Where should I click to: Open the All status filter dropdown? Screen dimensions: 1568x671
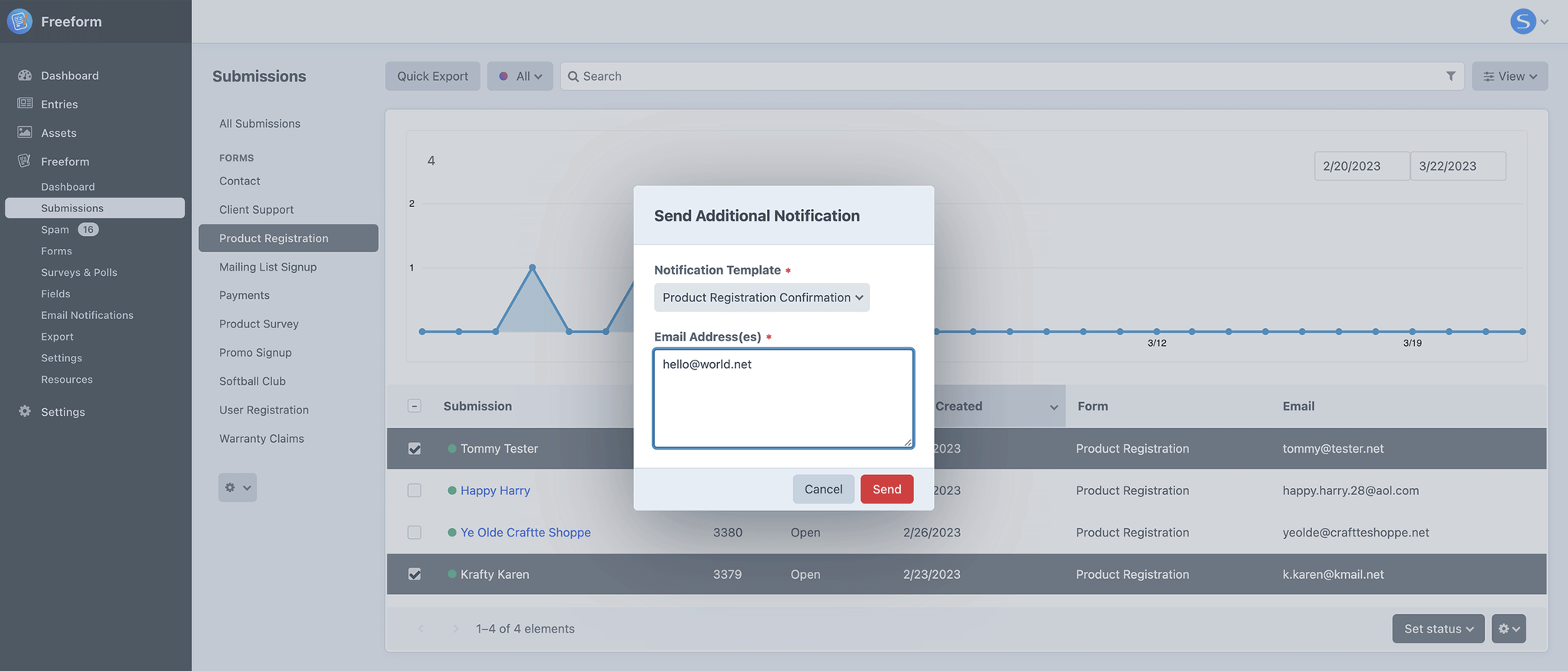(520, 76)
